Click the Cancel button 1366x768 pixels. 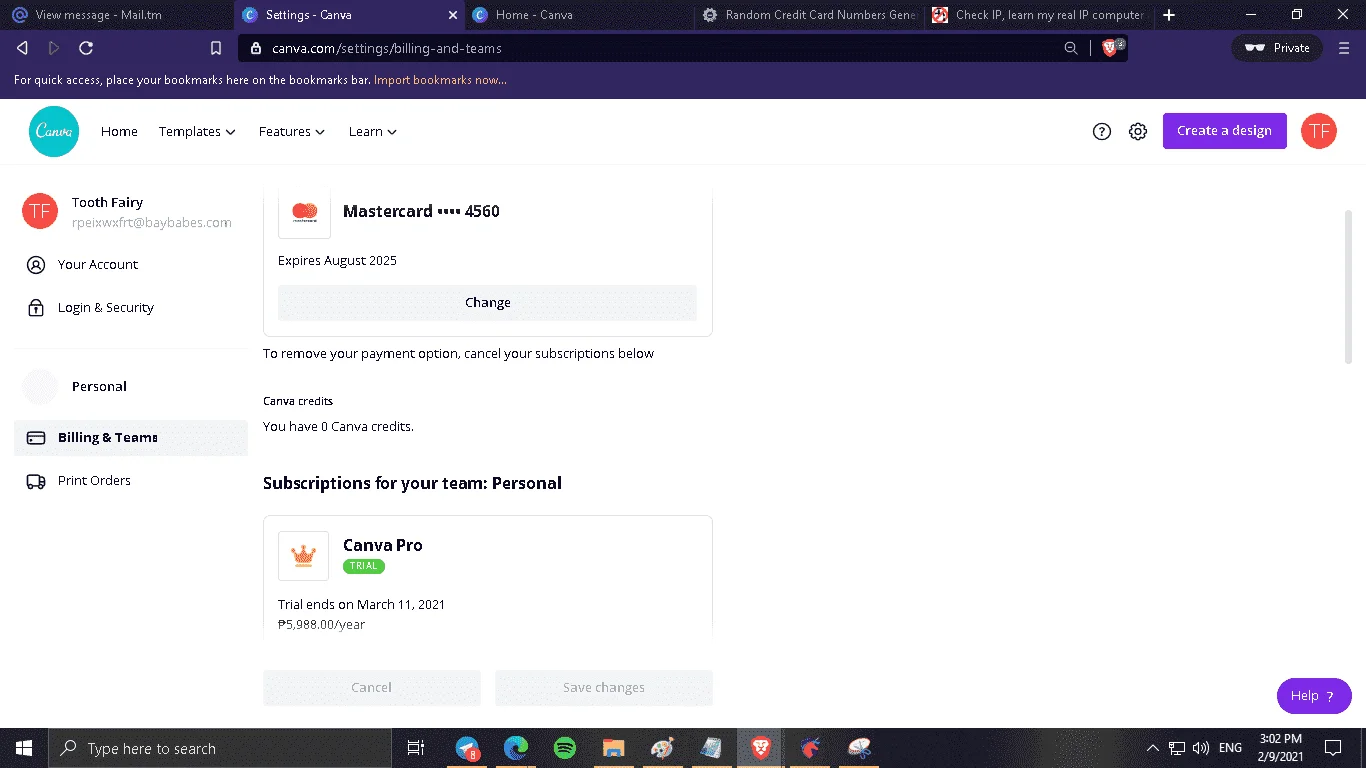click(x=371, y=688)
